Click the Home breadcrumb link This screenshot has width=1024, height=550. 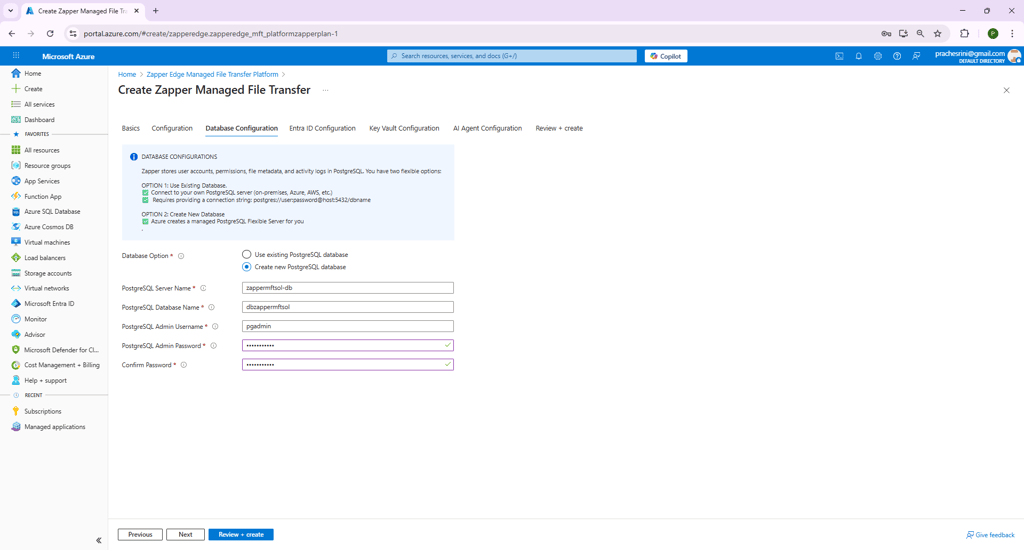click(127, 74)
